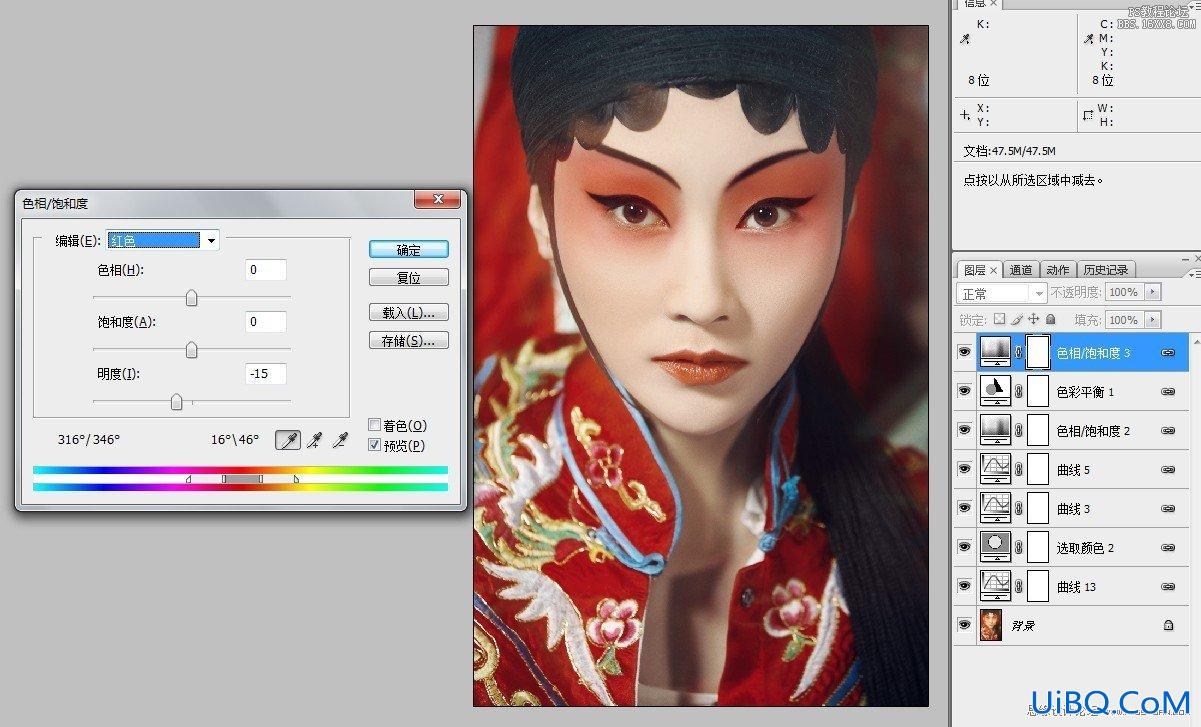
Task: Click the 不透明度 100% value field
Action: pos(1124,292)
